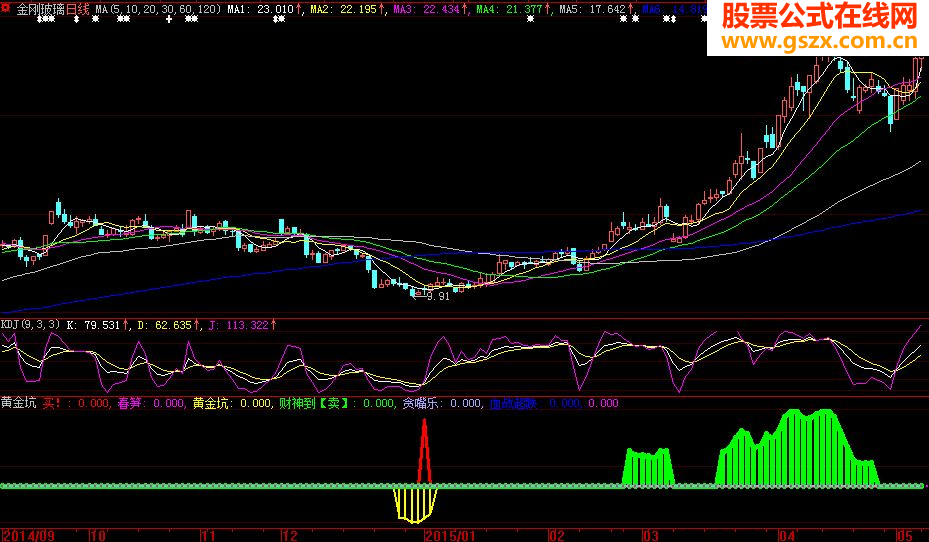Click the MA5: 17.642 value
Screen dimensions: 929x542
(592, 9)
